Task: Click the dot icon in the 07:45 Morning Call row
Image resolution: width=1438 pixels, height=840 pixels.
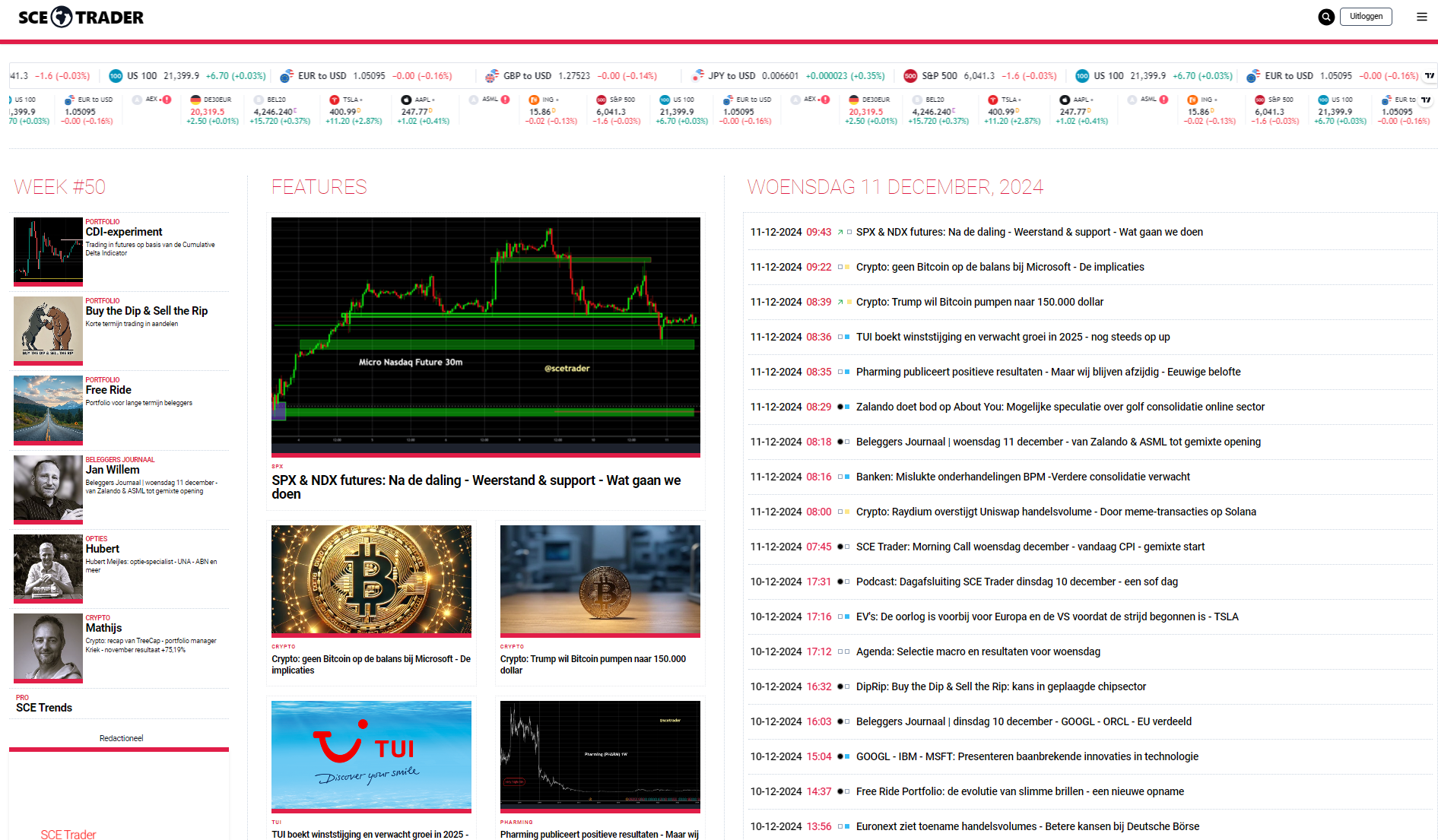Action: click(x=840, y=547)
